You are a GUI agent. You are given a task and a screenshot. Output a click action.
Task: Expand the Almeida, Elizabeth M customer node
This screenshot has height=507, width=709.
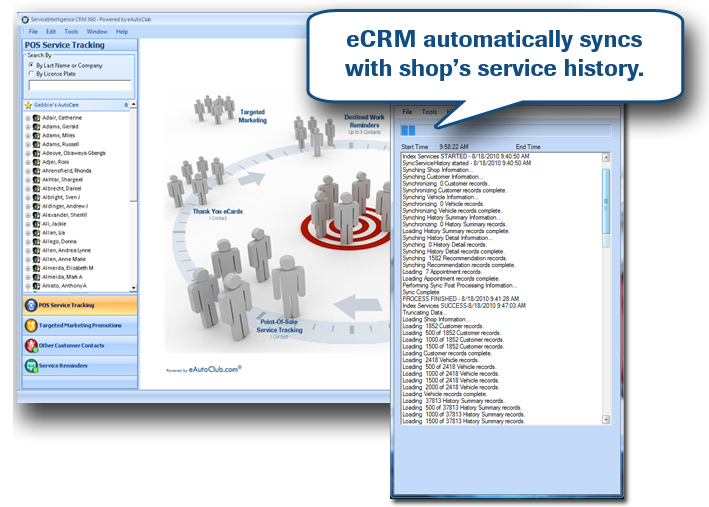28,268
